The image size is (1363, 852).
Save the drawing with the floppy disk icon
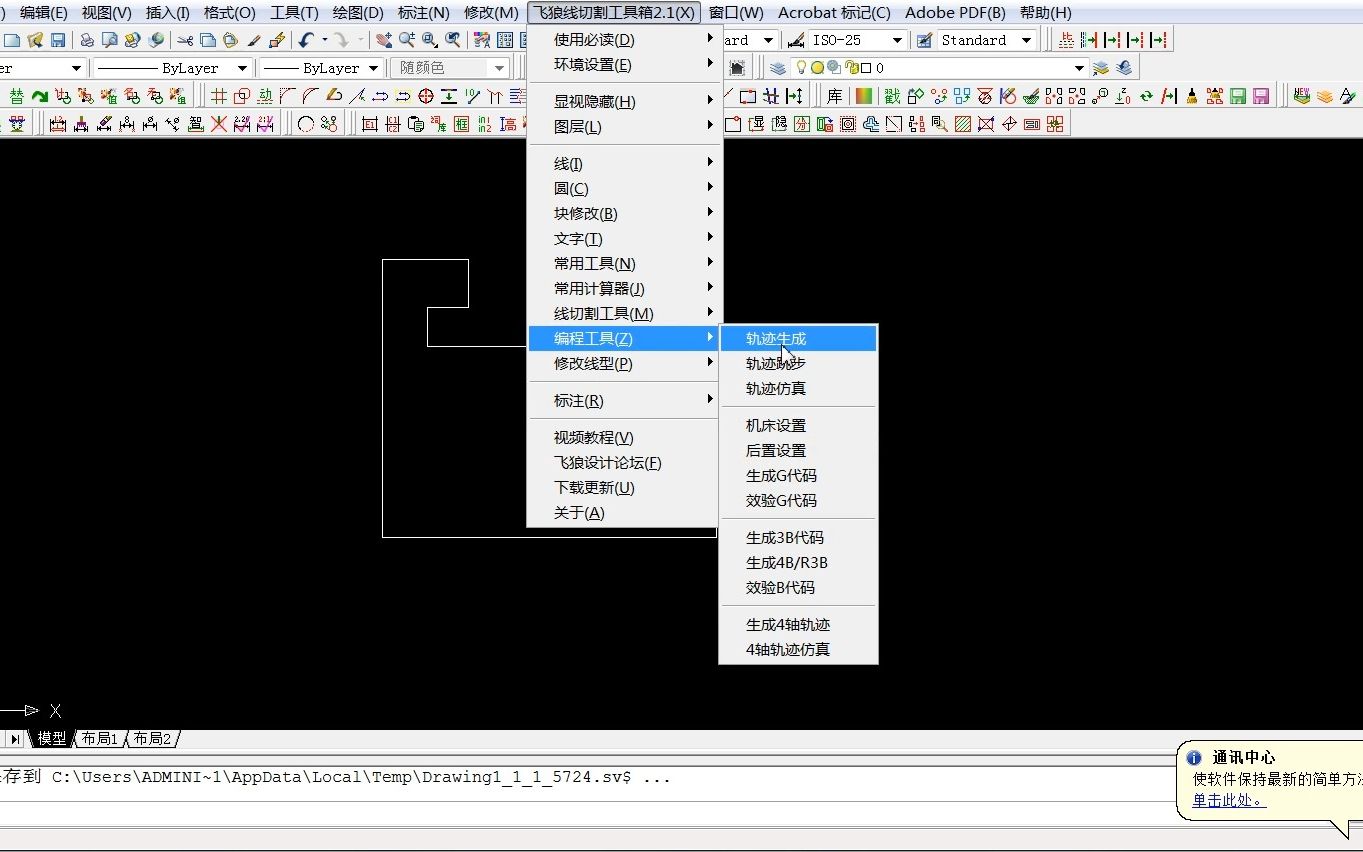click(x=56, y=39)
